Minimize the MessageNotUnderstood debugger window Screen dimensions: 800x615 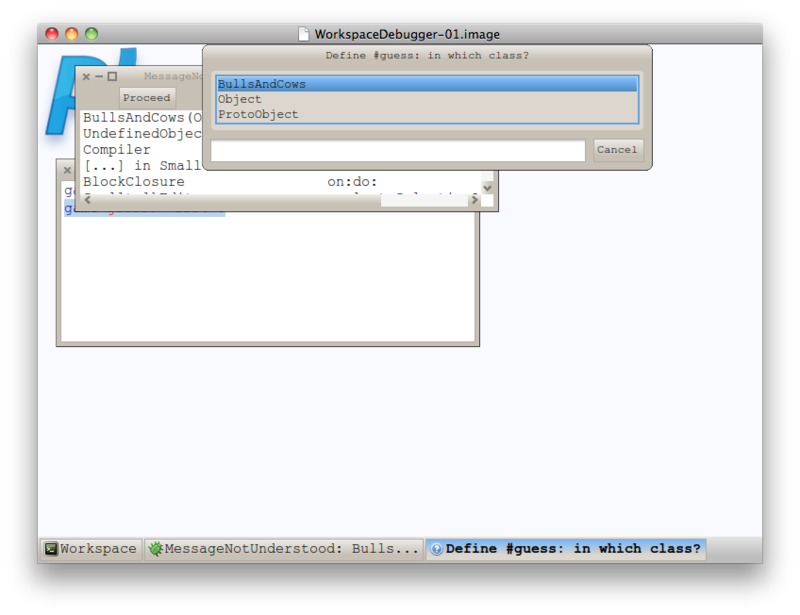pyautogui.click(x=99, y=77)
